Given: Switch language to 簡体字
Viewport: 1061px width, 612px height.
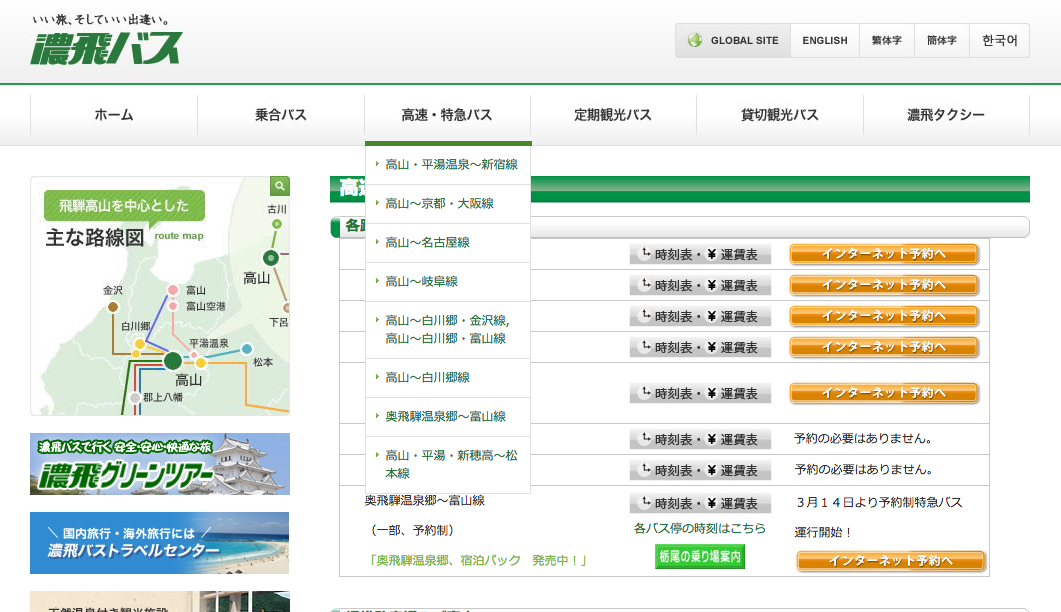Looking at the screenshot, I should [942, 41].
